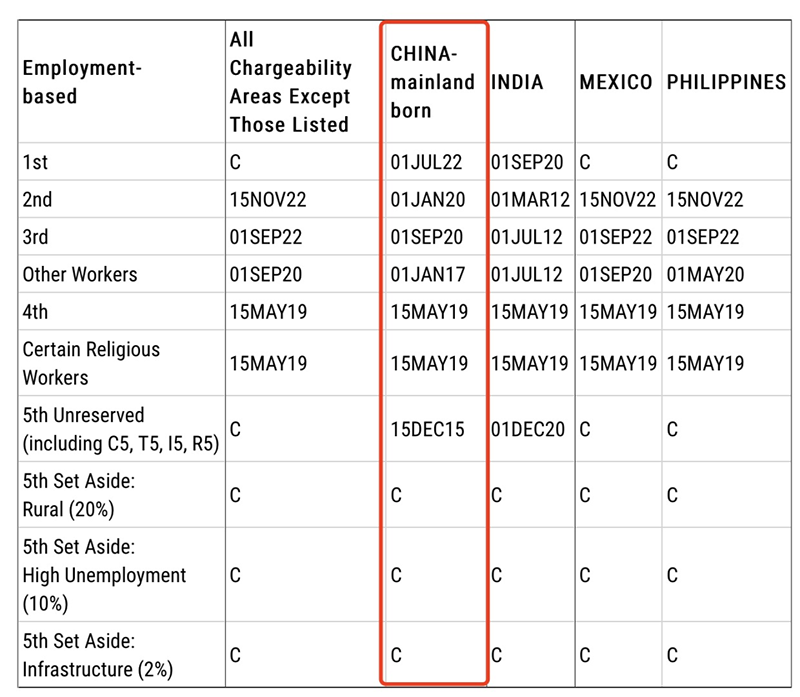Click the '5th Unreserved' row label
This screenshot has width=800, height=697.
point(121,429)
